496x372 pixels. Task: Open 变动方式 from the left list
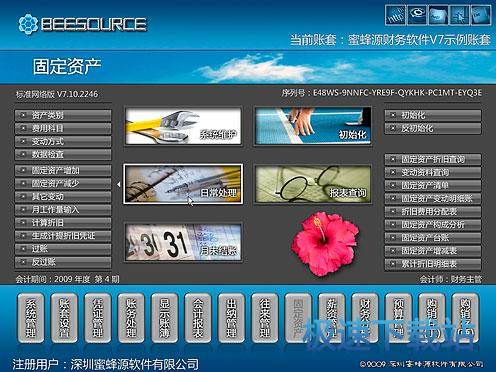63,141
